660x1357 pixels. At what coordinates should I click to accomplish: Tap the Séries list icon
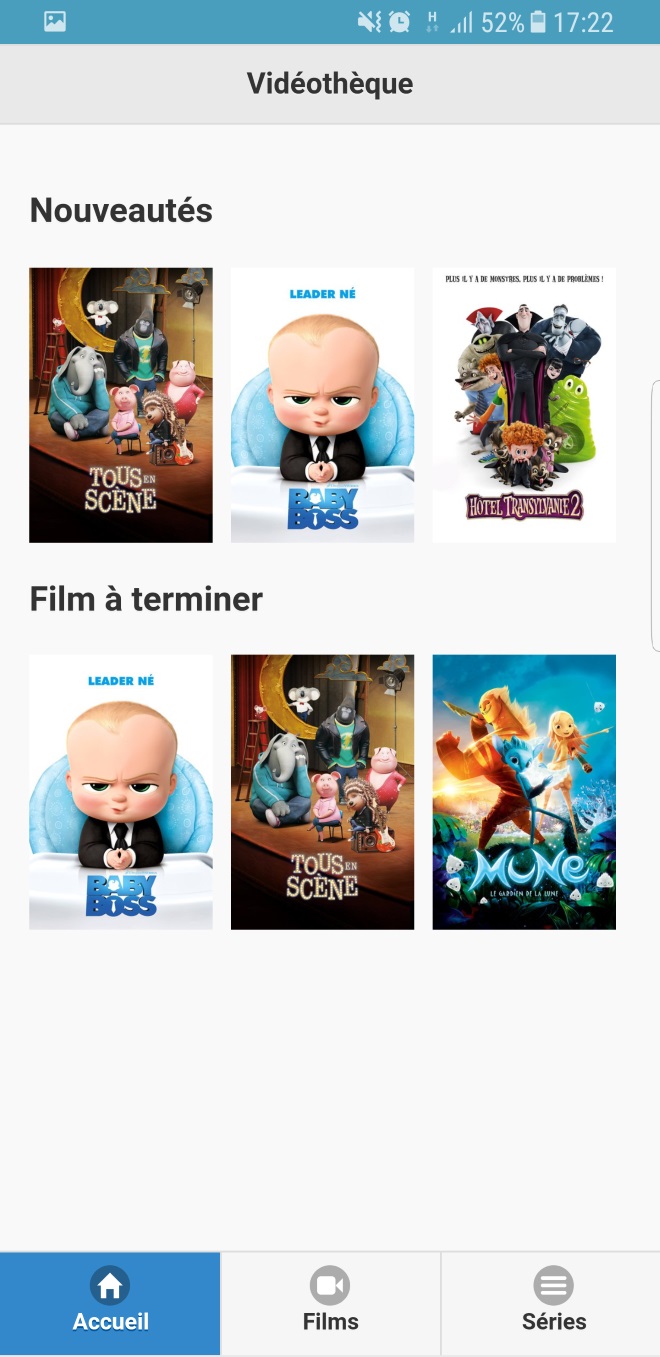tap(553, 1285)
